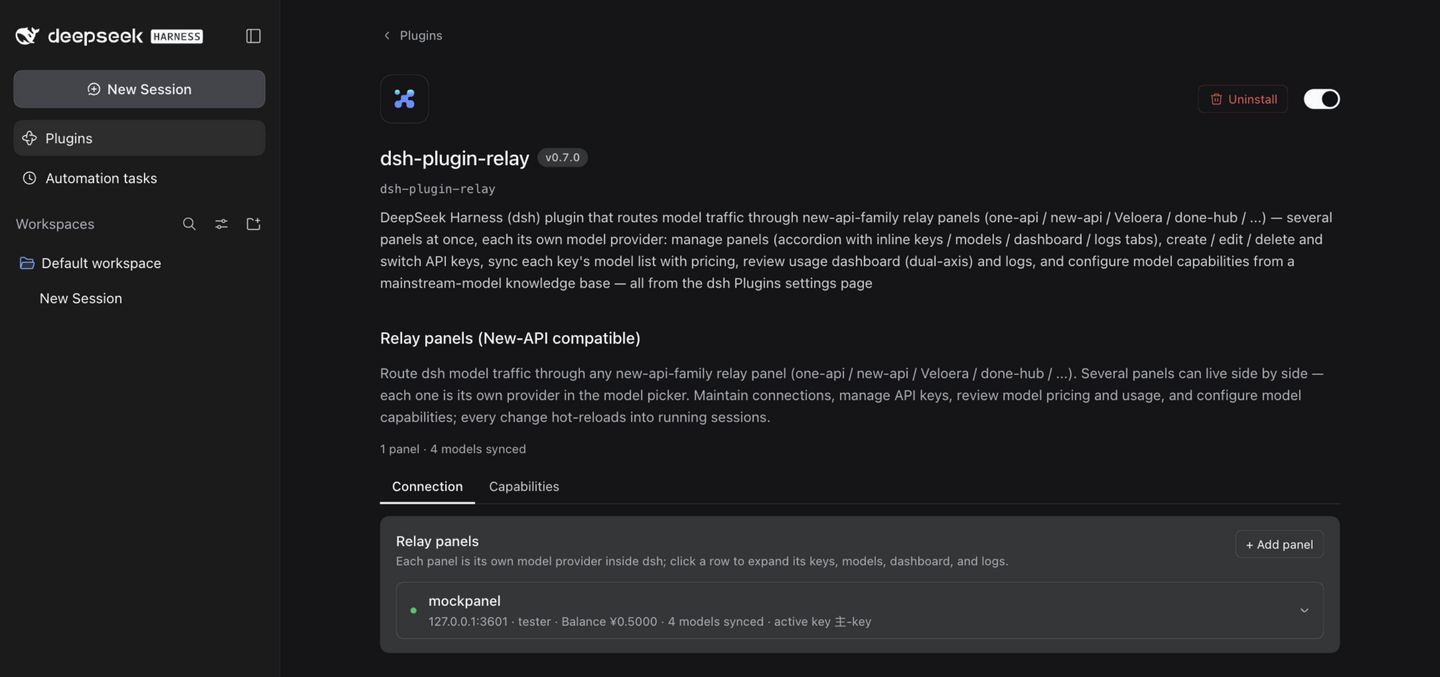Open the Plugins sidebar item
The image size is (1440, 677).
(x=139, y=138)
